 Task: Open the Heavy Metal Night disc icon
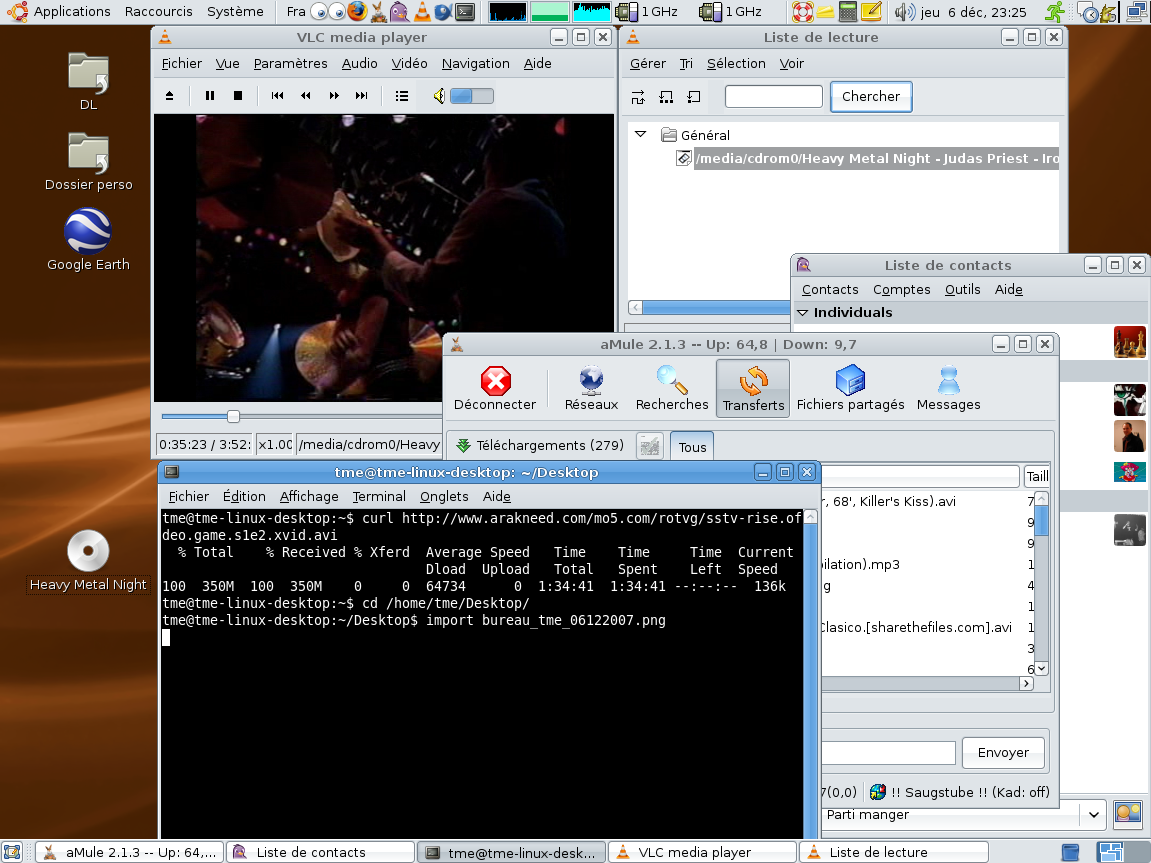(88, 561)
